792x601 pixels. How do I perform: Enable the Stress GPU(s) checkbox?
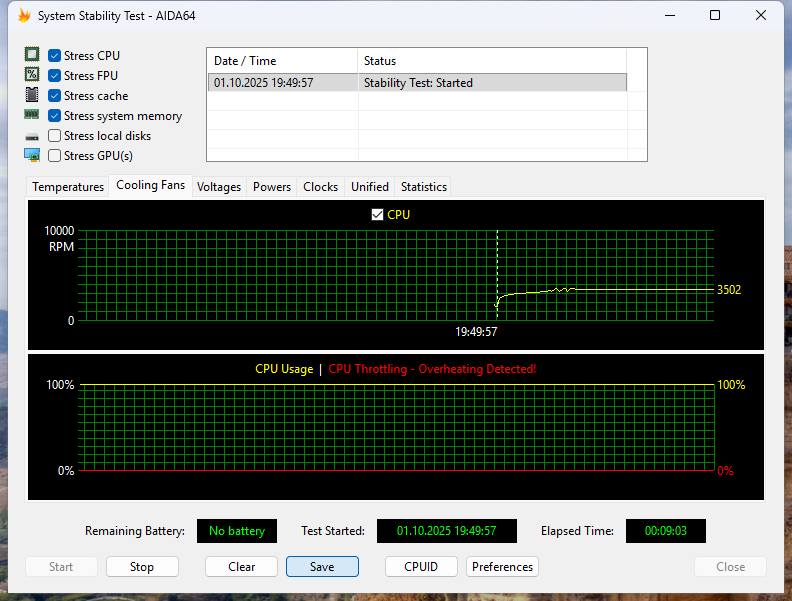pyautogui.click(x=55, y=156)
